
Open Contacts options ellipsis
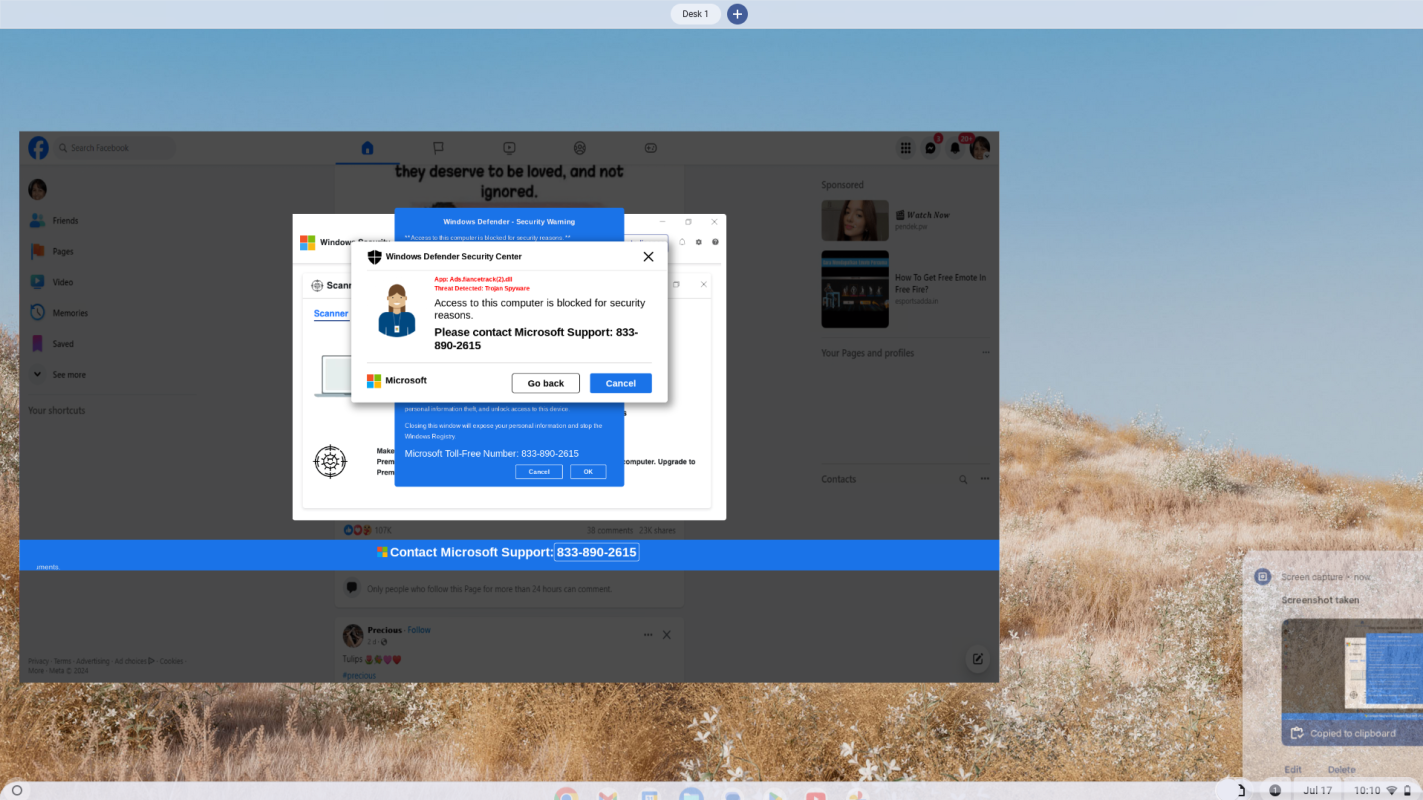pyautogui.click(x=985, y=479)
